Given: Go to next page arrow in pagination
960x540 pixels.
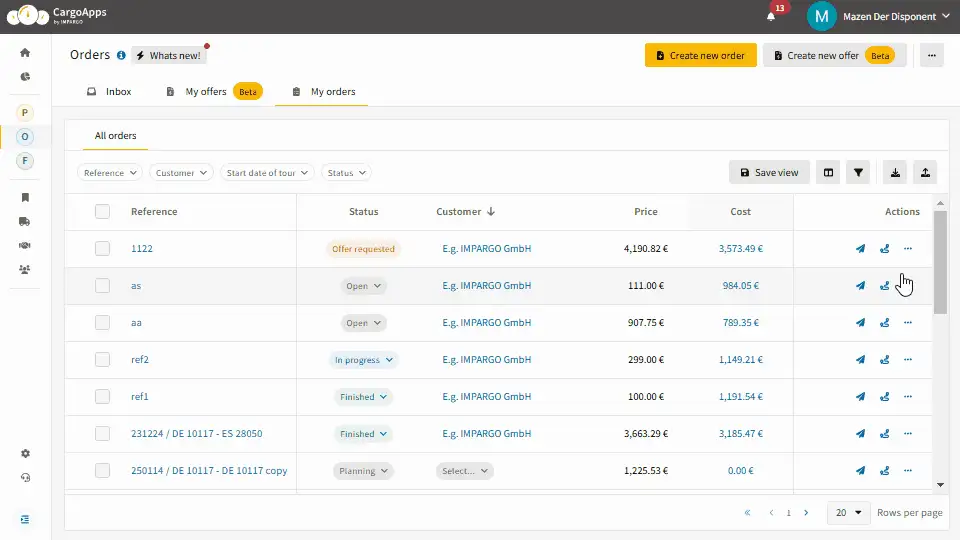Looking at the screenshot, I should click(806, 513).
